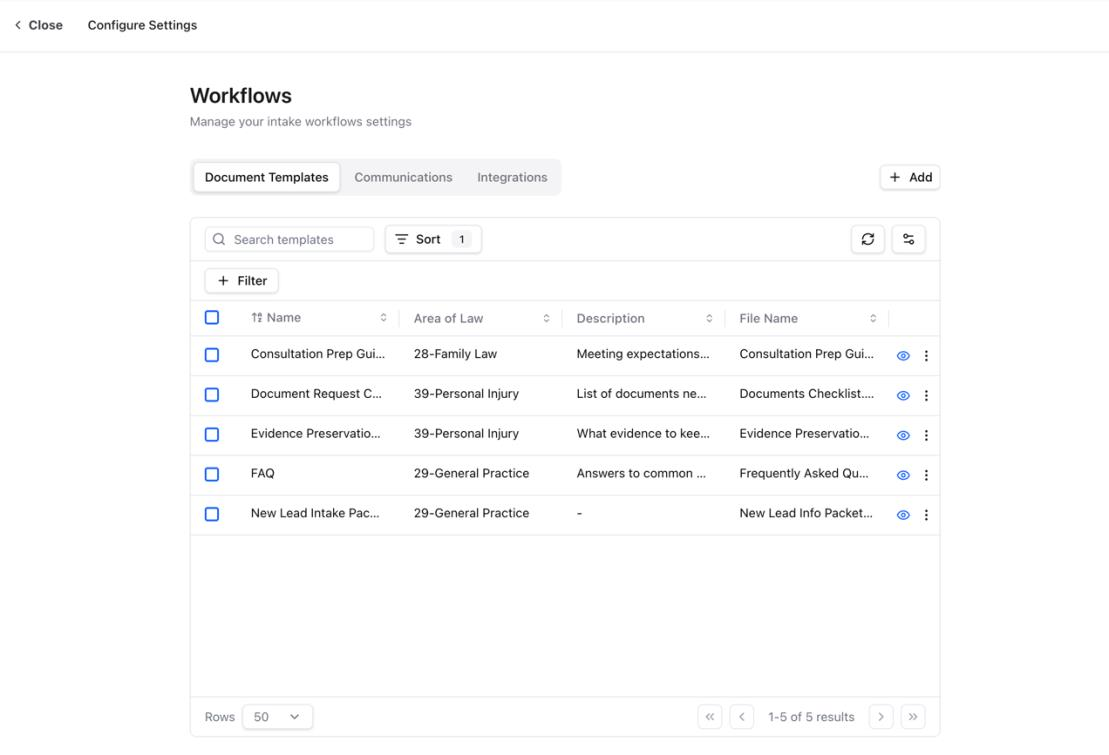The width and height of the screenshot is (1109, 755).
Task: Focus the Search templates field
Action: click(x=289, y=239)
